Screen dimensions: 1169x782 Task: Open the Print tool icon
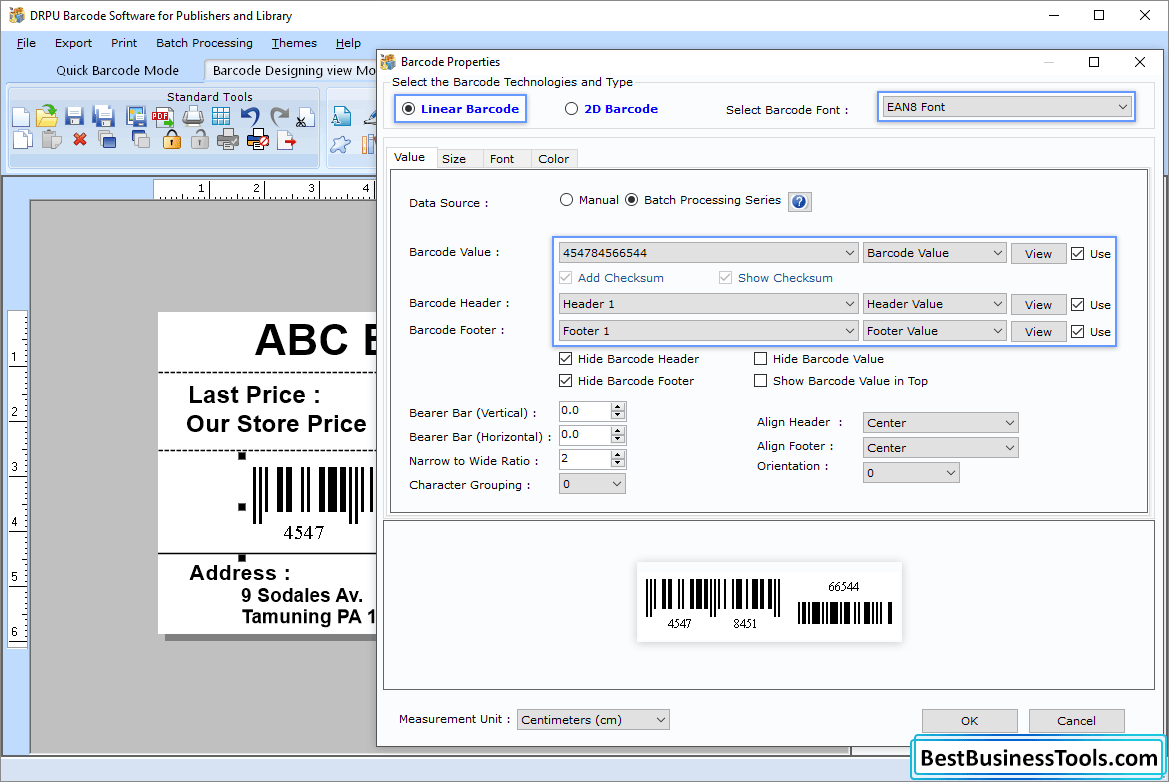click(192, 116)
